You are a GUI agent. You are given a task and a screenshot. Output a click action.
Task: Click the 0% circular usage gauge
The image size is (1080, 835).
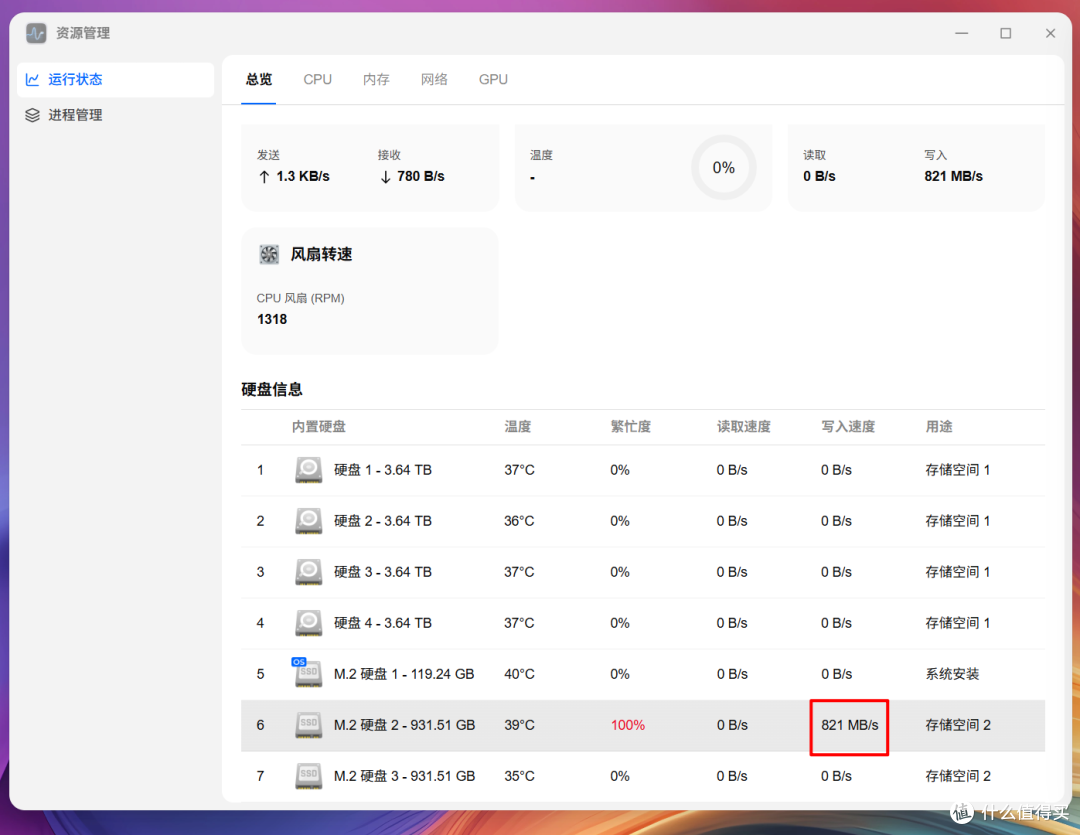(x=724, y=167)
